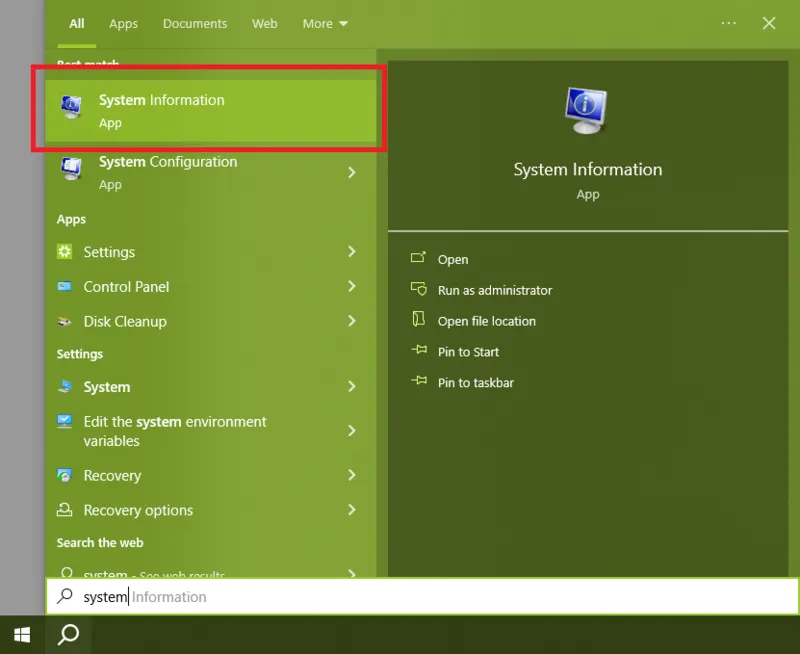
Task: Click the Pin to taskbar pin icon
Action: [x=419, y=381]
